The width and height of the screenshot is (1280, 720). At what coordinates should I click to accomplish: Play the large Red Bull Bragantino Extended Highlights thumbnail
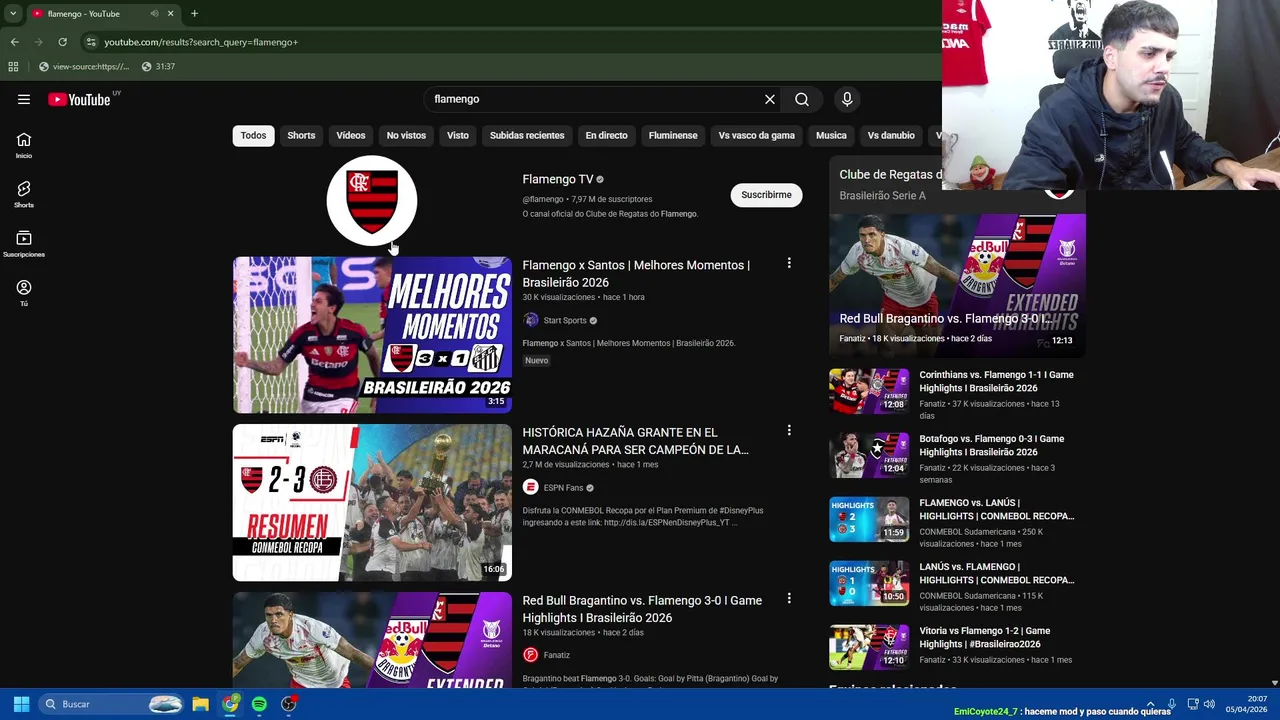[x=957, y=284]
